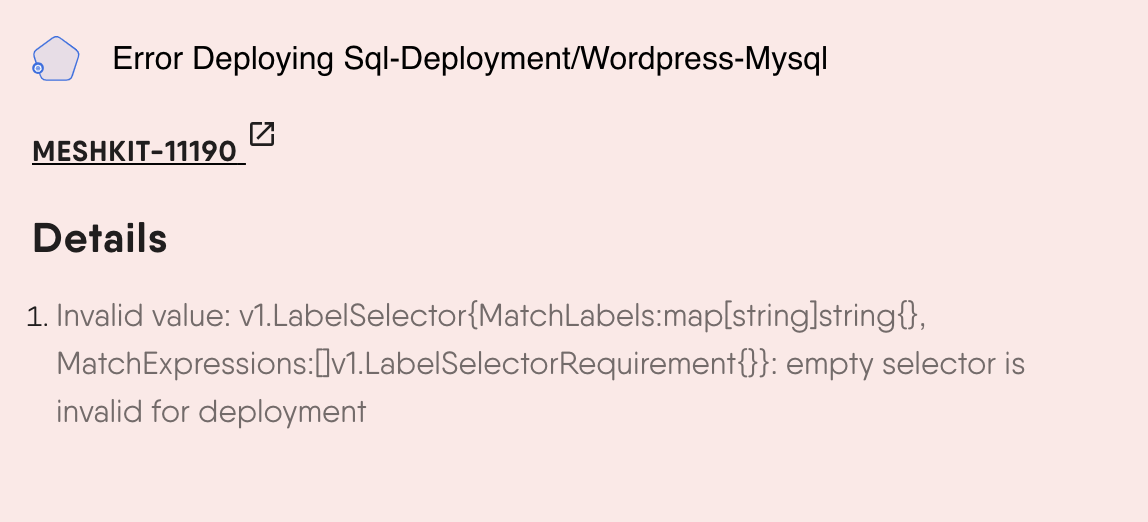Click the 'MatchExpressions' word in the error detail
Viewport: 1148px width, 522px height.
[x=180, y=363]
